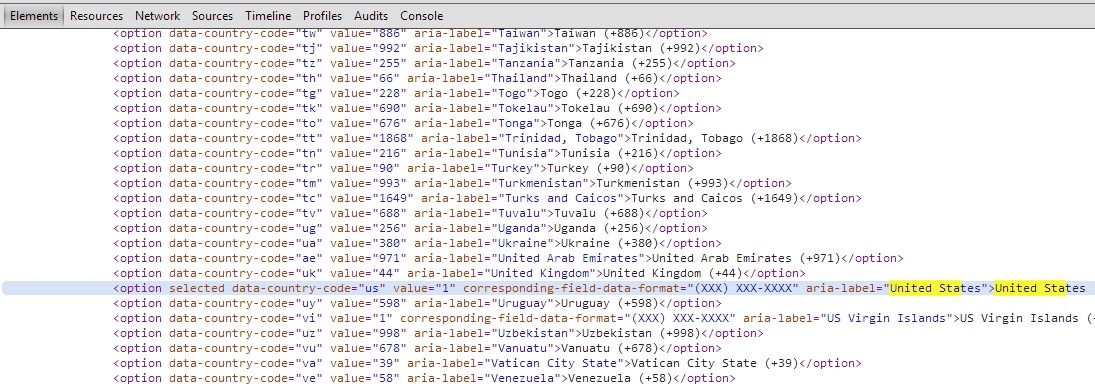Click the Venezuela option line
Screen dimensions: 1095x391
[425, 378]
